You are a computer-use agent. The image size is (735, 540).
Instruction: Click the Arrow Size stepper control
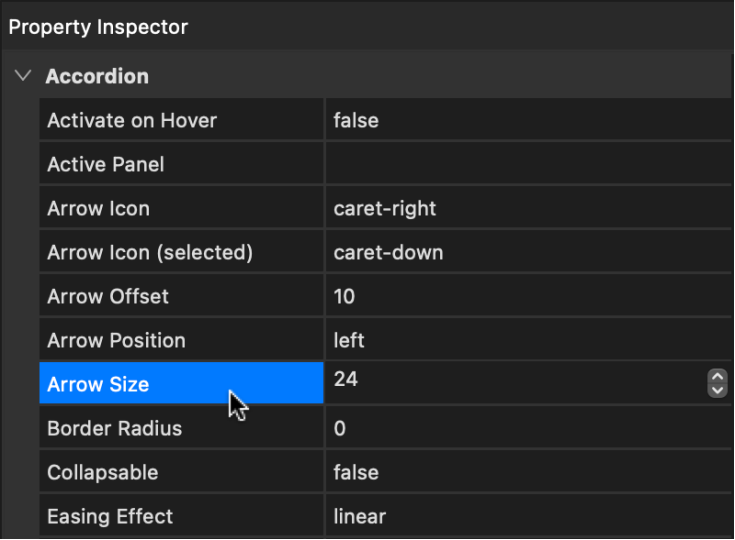tap(716, 382)
